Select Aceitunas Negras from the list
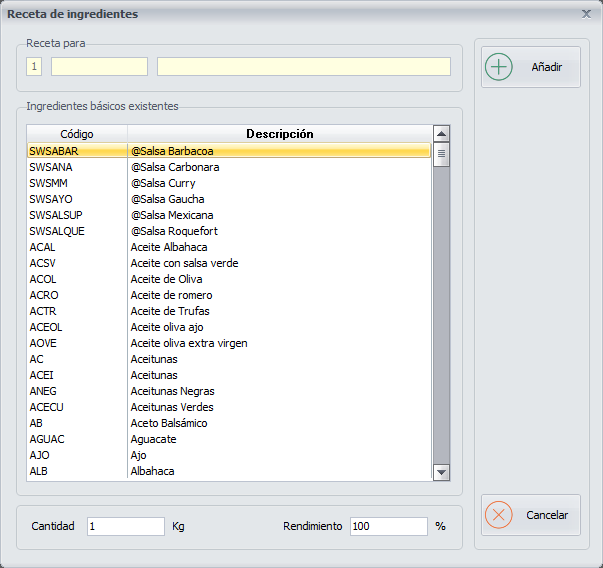This screenshot has width=603, height=568. [x=172, y=391]
